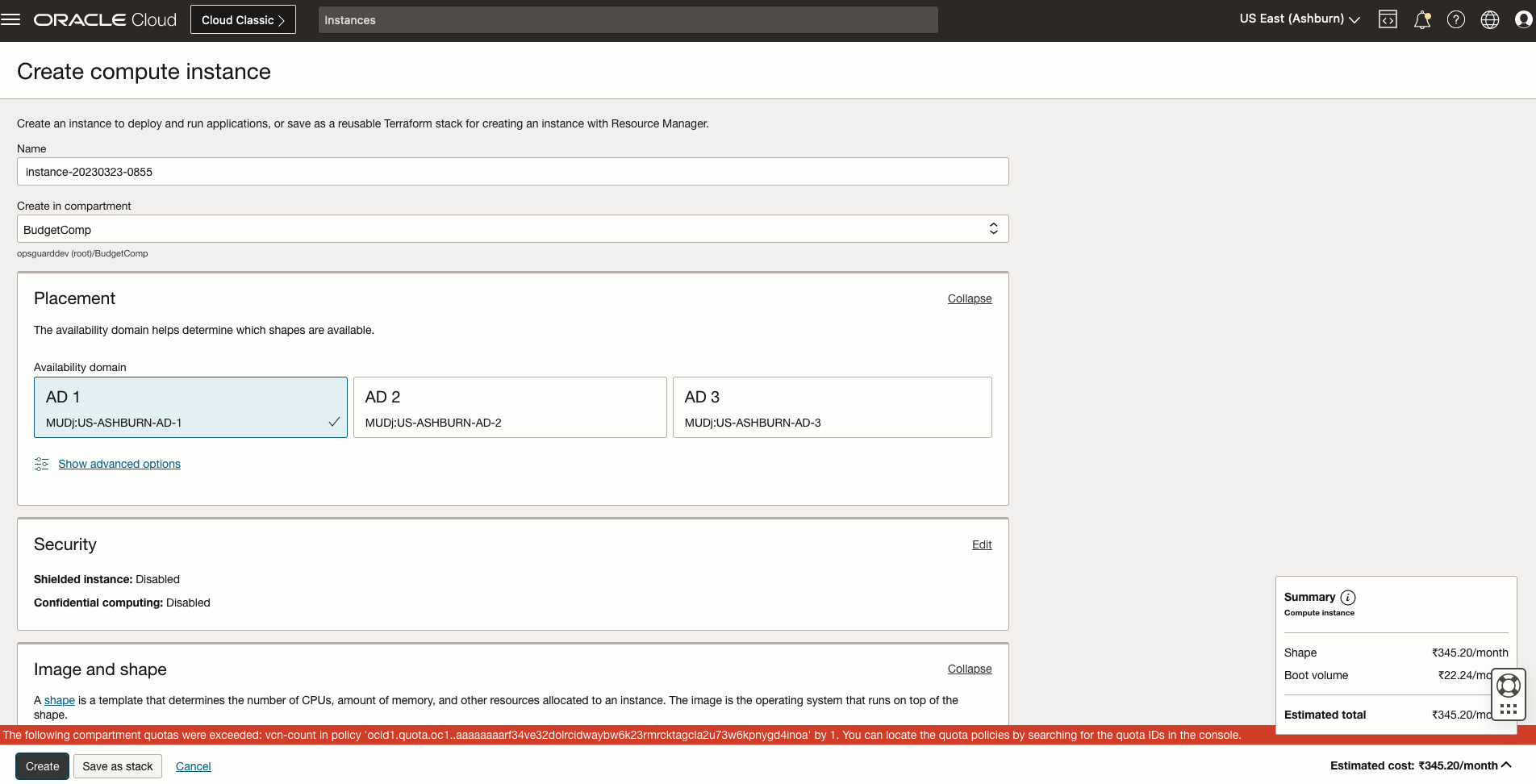Viewport: 1536px width, 784px height.
Task: Open the life ring support icon
Action: click(x=1509, y=686)
